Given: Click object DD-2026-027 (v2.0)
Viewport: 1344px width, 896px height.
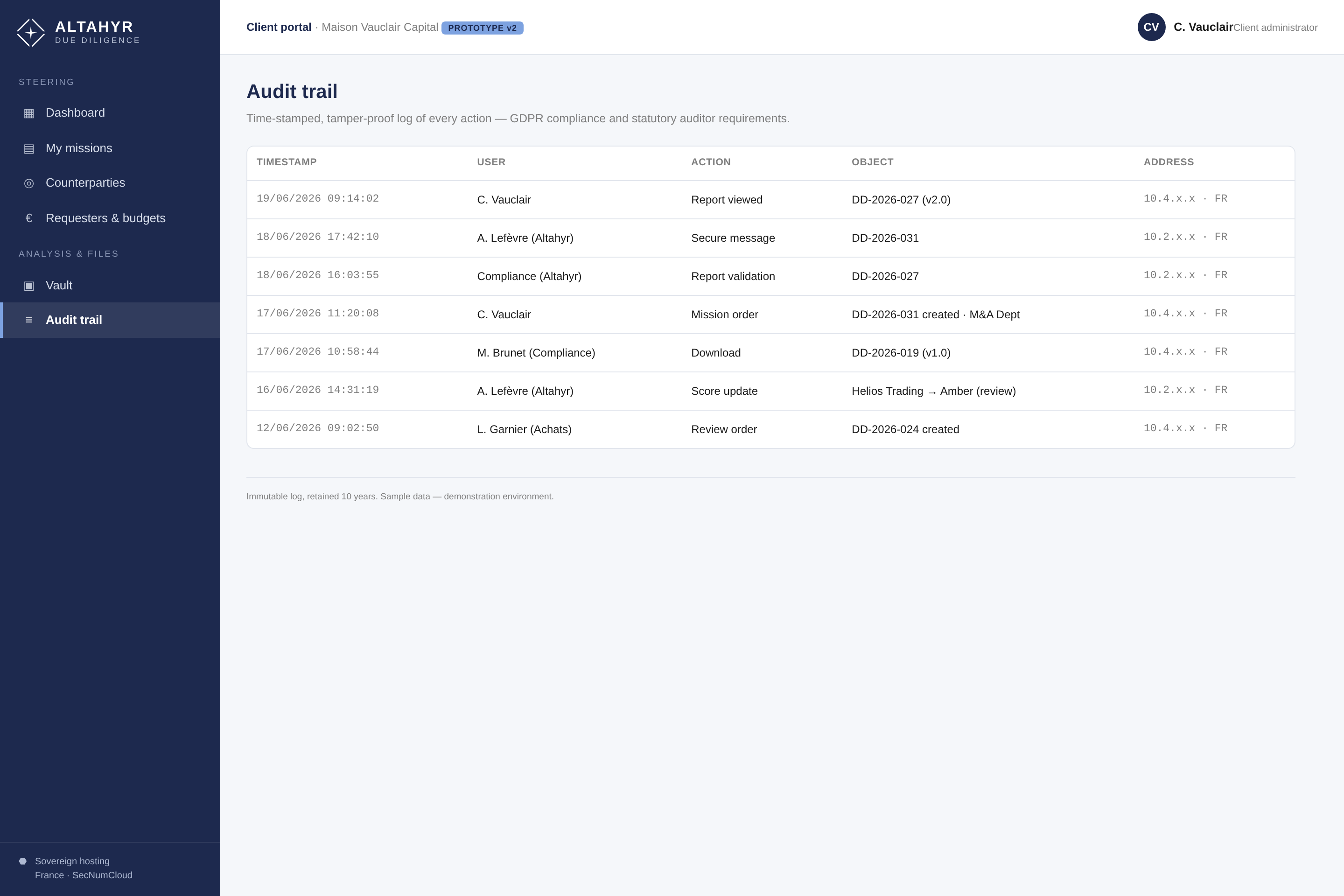Looking at the screenshot, I should [x=901, y=200].
